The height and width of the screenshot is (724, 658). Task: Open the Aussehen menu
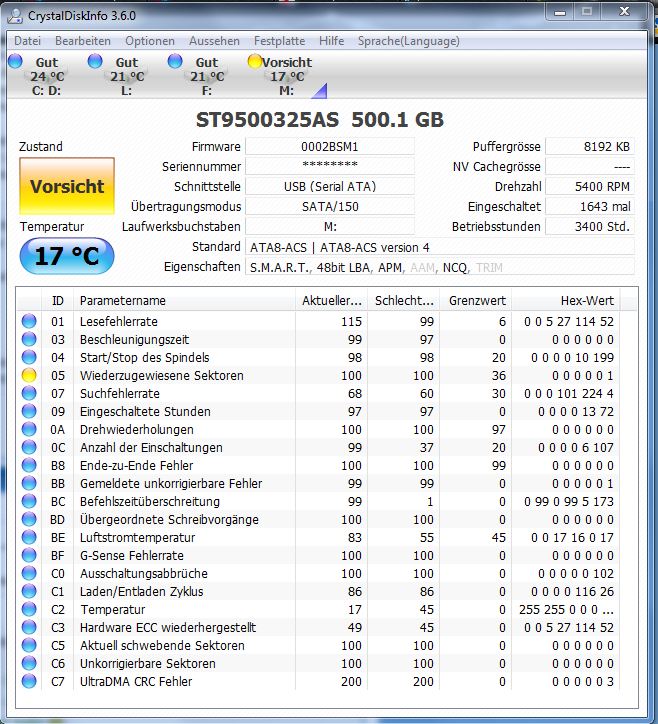214,41
